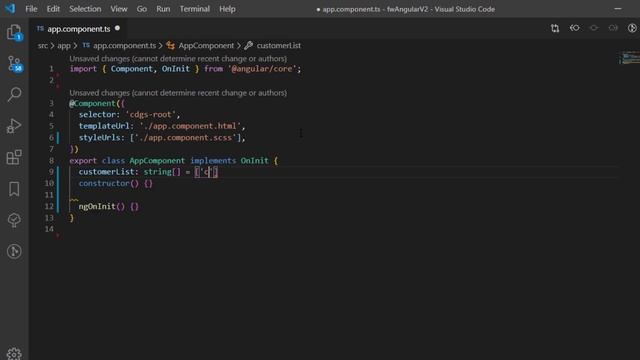Click the toggle file blame icon
Viewport: 640px width, 360px height.
pyautogui.click(x=574, y=28)
